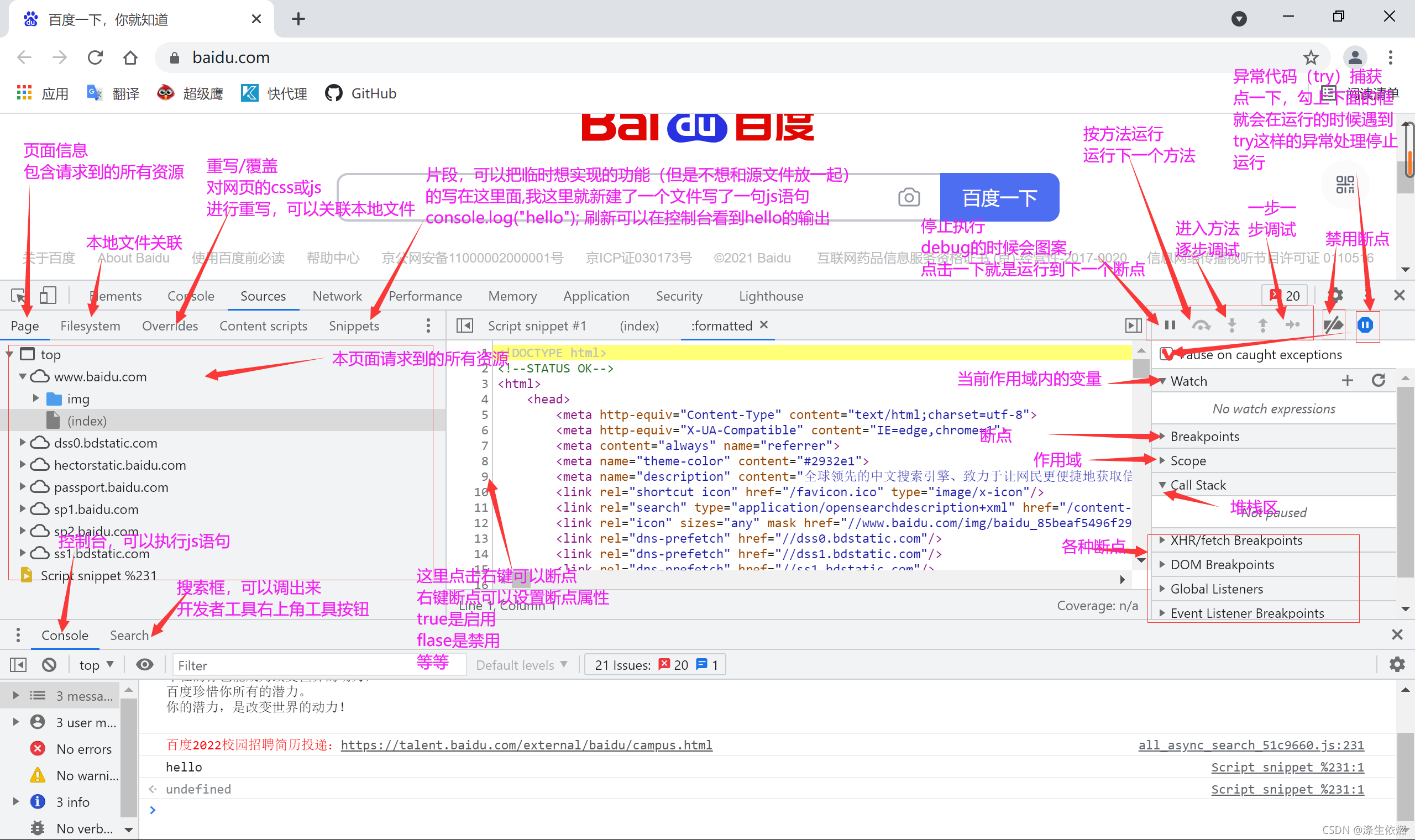The image size is (1415, 840).
Task: Toggle the debugger sidebar pane icon
Action: point(1134,326)
